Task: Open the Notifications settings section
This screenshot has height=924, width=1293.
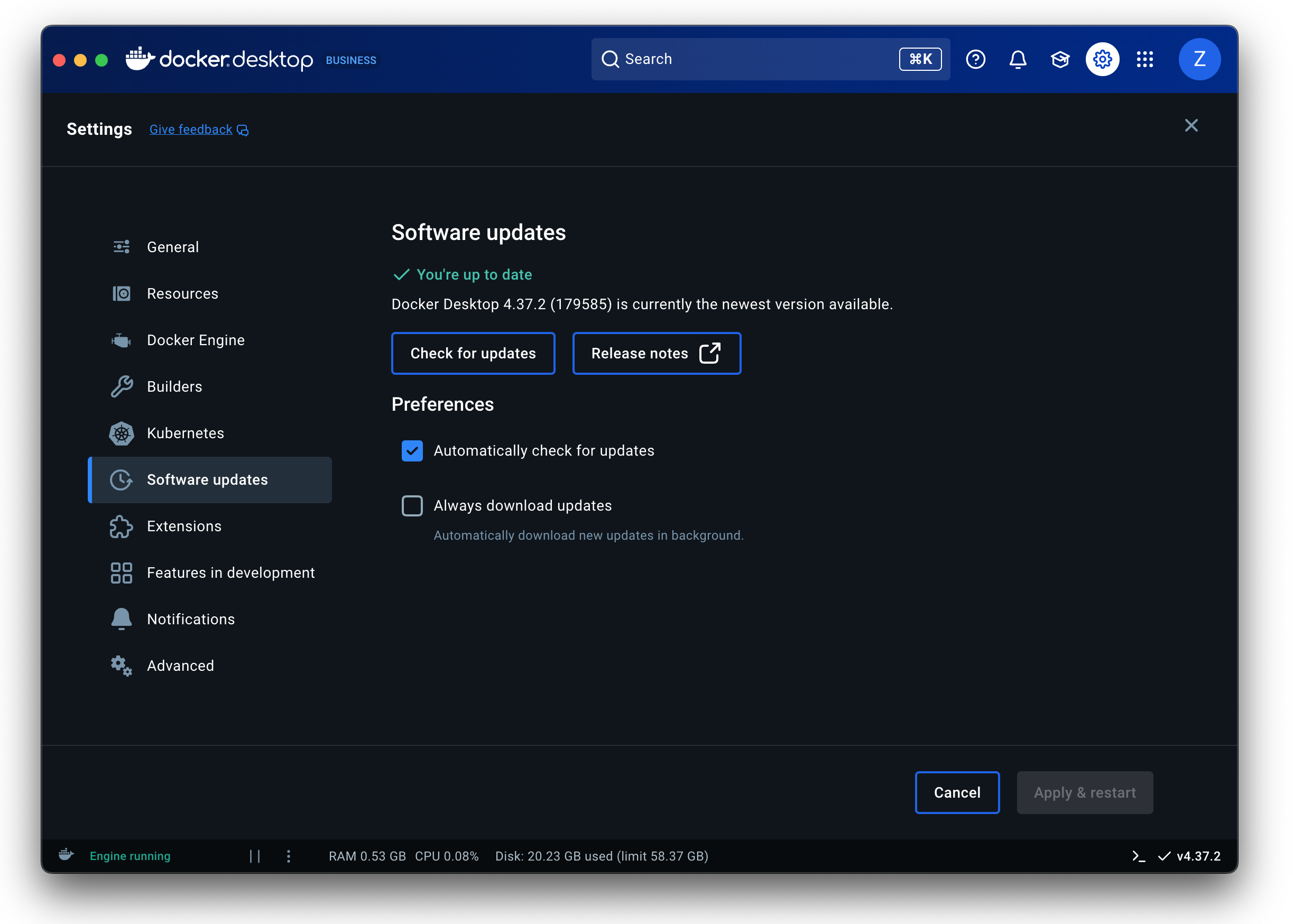Action: (190, 619)
